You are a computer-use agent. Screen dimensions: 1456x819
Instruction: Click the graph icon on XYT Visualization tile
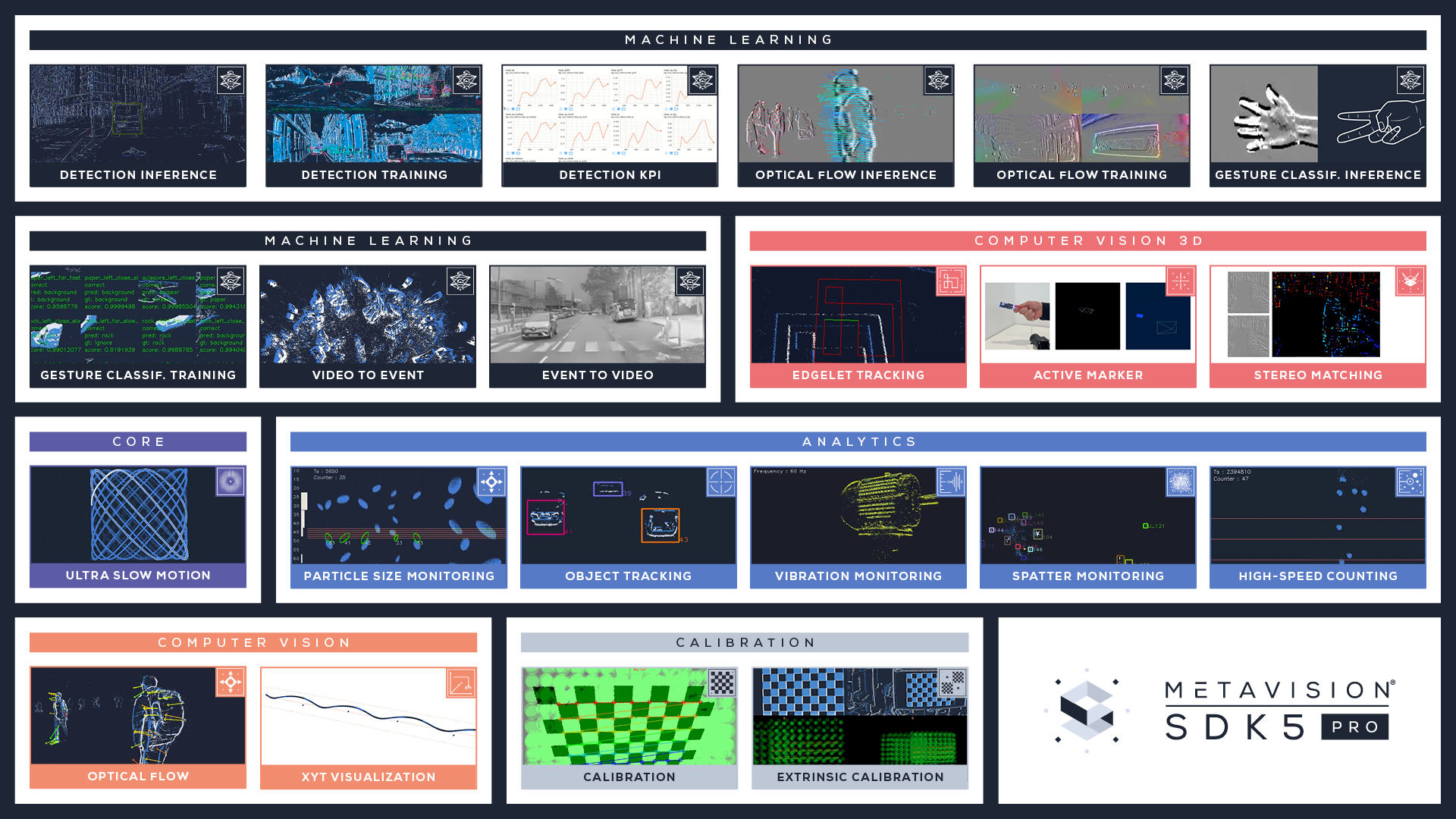[461, 683]
